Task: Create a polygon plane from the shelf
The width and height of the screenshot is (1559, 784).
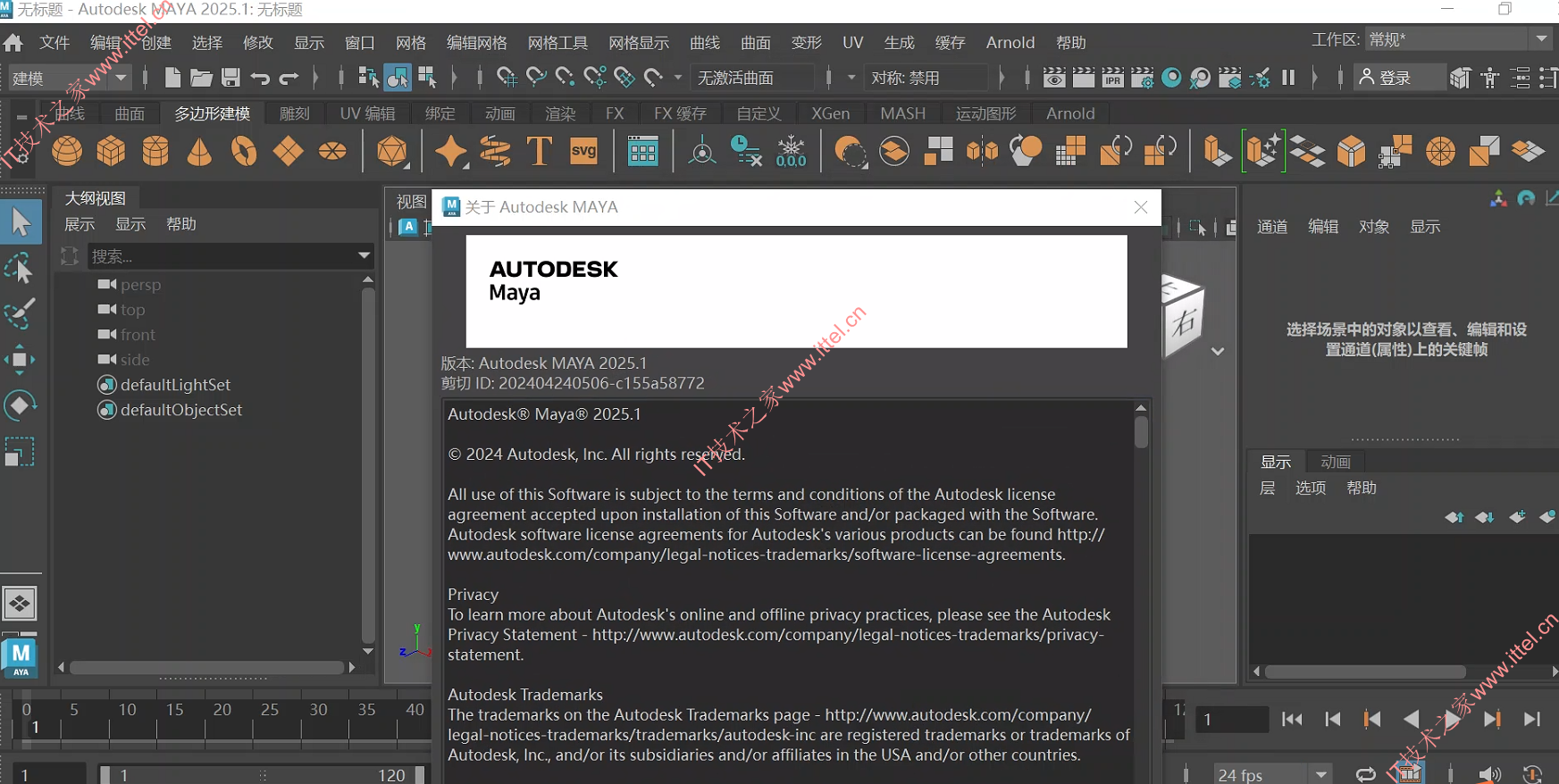Action: point(288,151)
